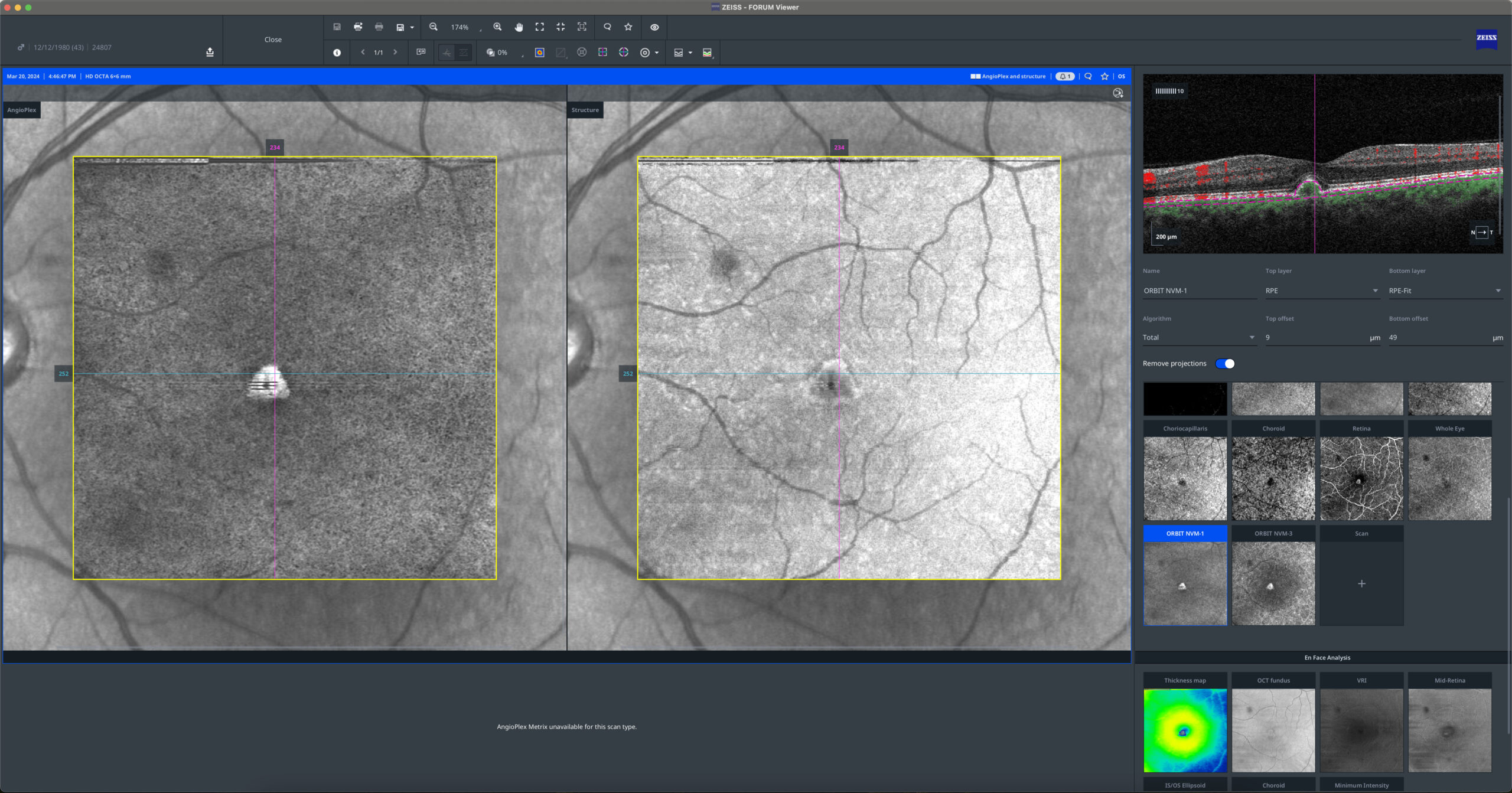
Task: Click the B-scan N to T direction button
Action: tap(1482, 232)
